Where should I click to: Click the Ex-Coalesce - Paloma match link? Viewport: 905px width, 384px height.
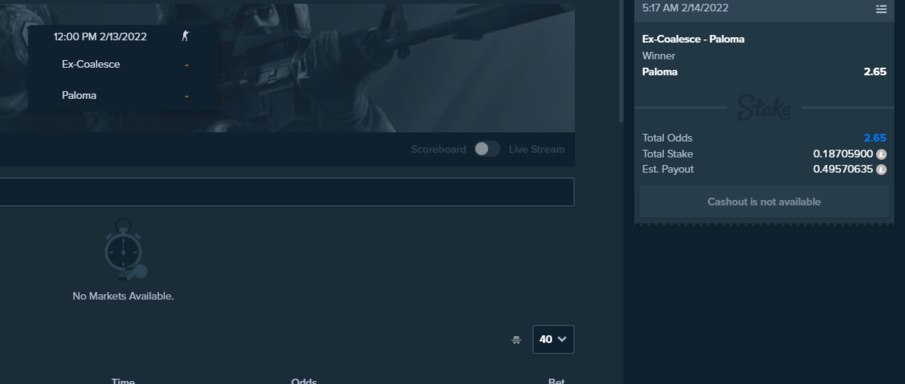pyautogui.click(x=693, y=39)
